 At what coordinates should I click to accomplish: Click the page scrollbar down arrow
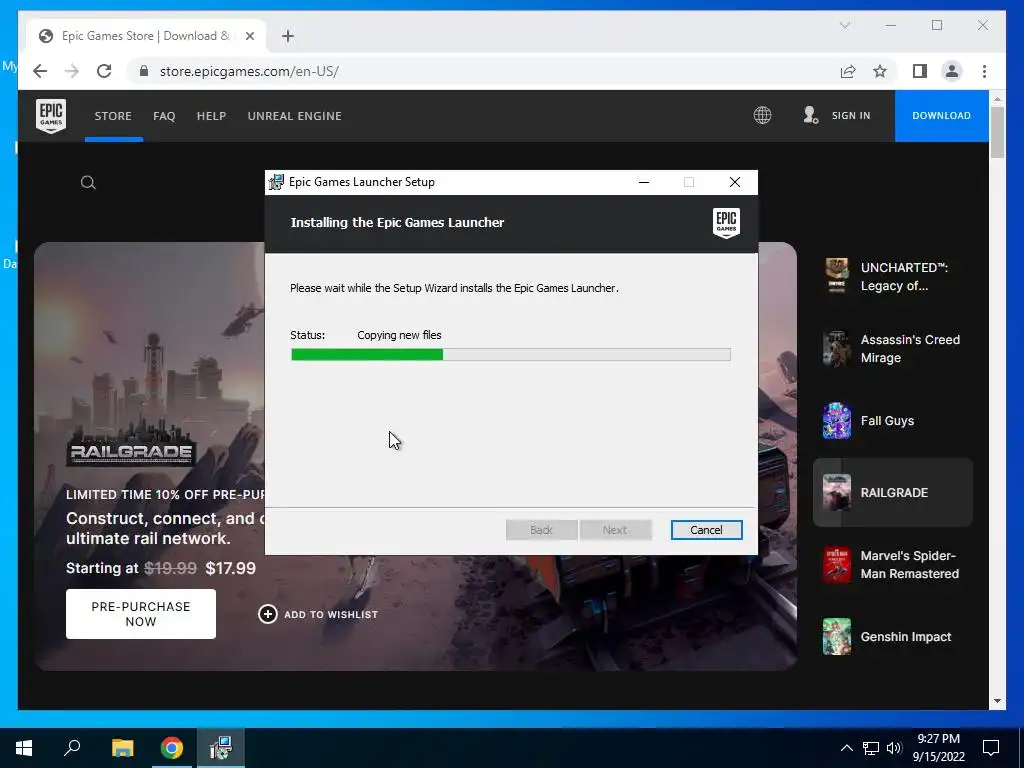997,701
